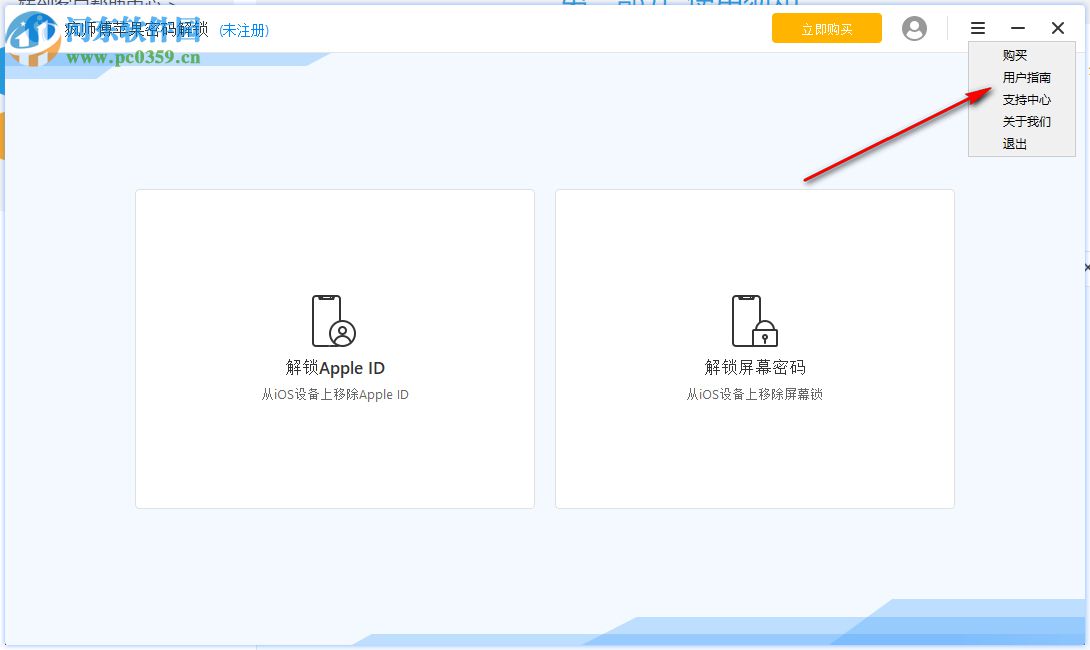Open the user account profile icon
Screen dimensions: 1090x650
pyautogui.click(x=914, y=28)
